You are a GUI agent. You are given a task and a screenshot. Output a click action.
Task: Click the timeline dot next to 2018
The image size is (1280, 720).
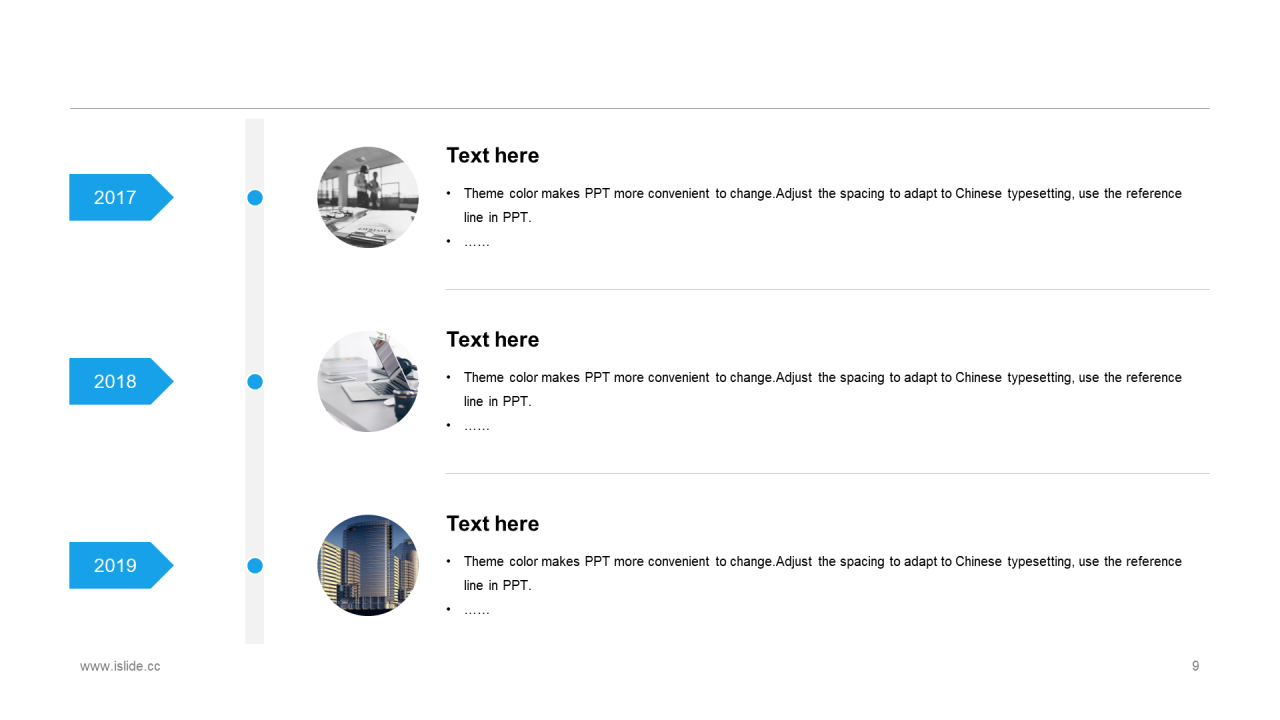tap(255, 381)
